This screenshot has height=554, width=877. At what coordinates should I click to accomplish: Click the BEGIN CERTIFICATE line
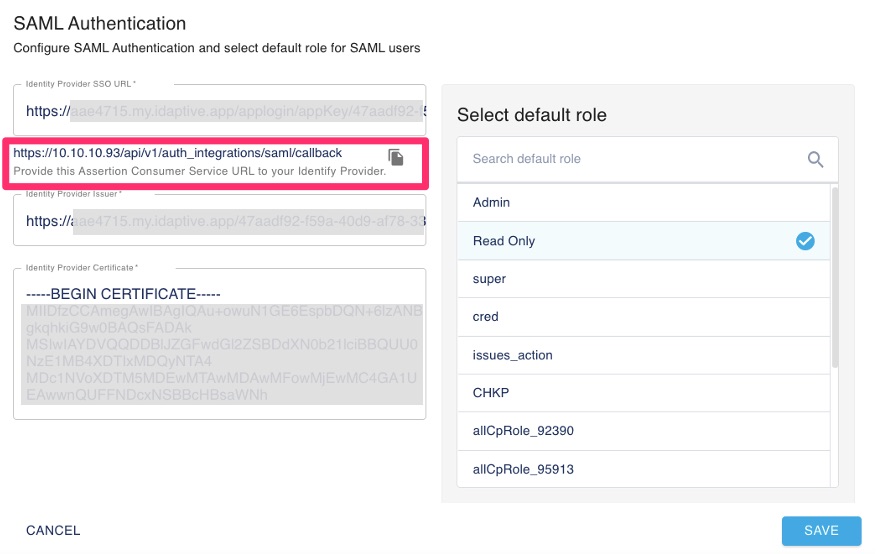pos(124,294)
